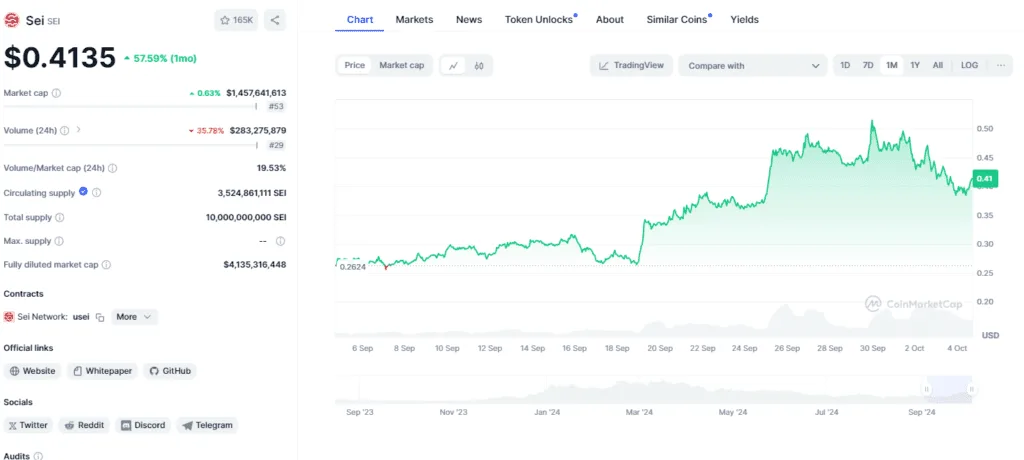Open Market cap info tooltip icon
1024x460 pixels.
(56, 93)
